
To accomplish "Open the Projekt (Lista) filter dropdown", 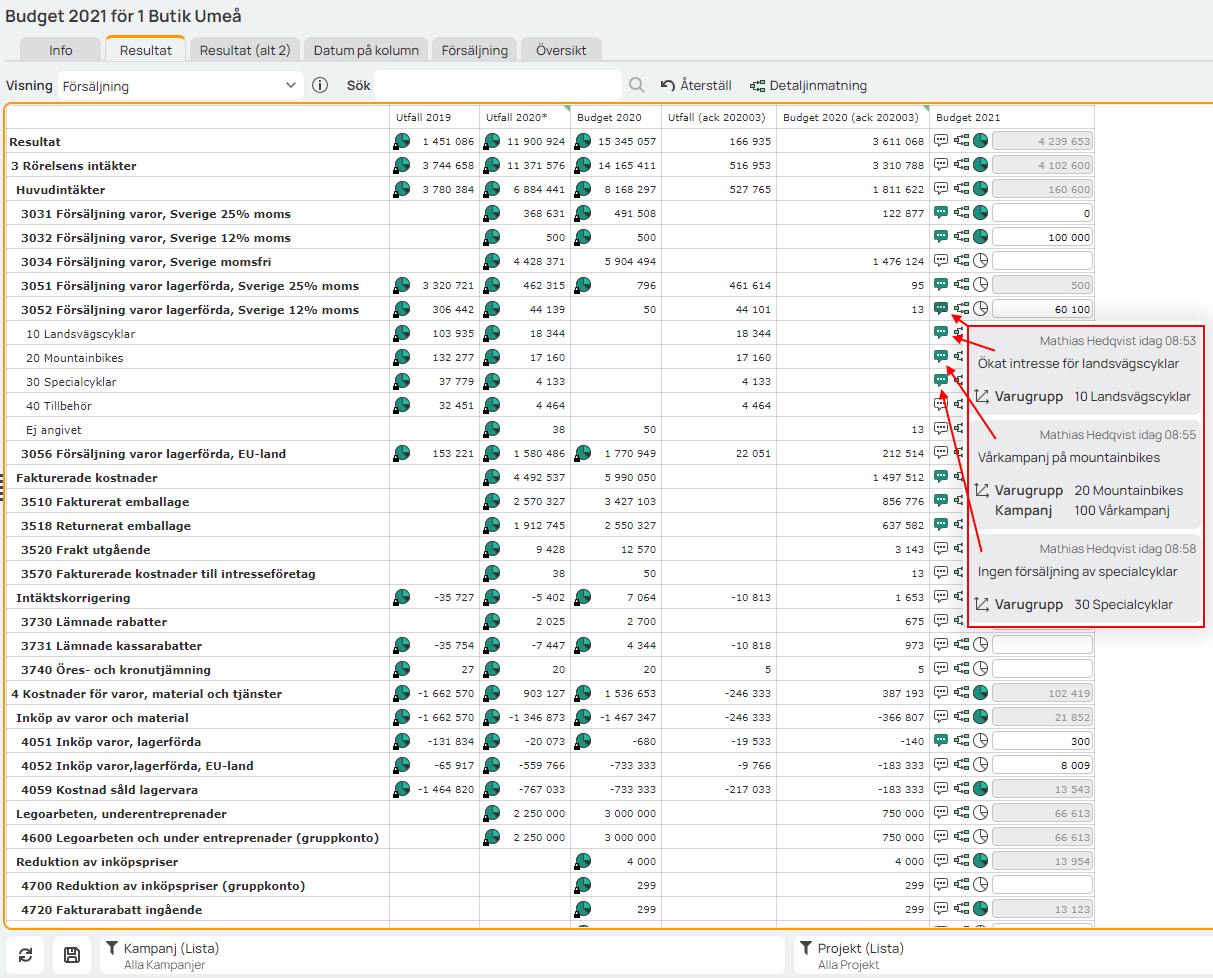I will [1003, 955].
